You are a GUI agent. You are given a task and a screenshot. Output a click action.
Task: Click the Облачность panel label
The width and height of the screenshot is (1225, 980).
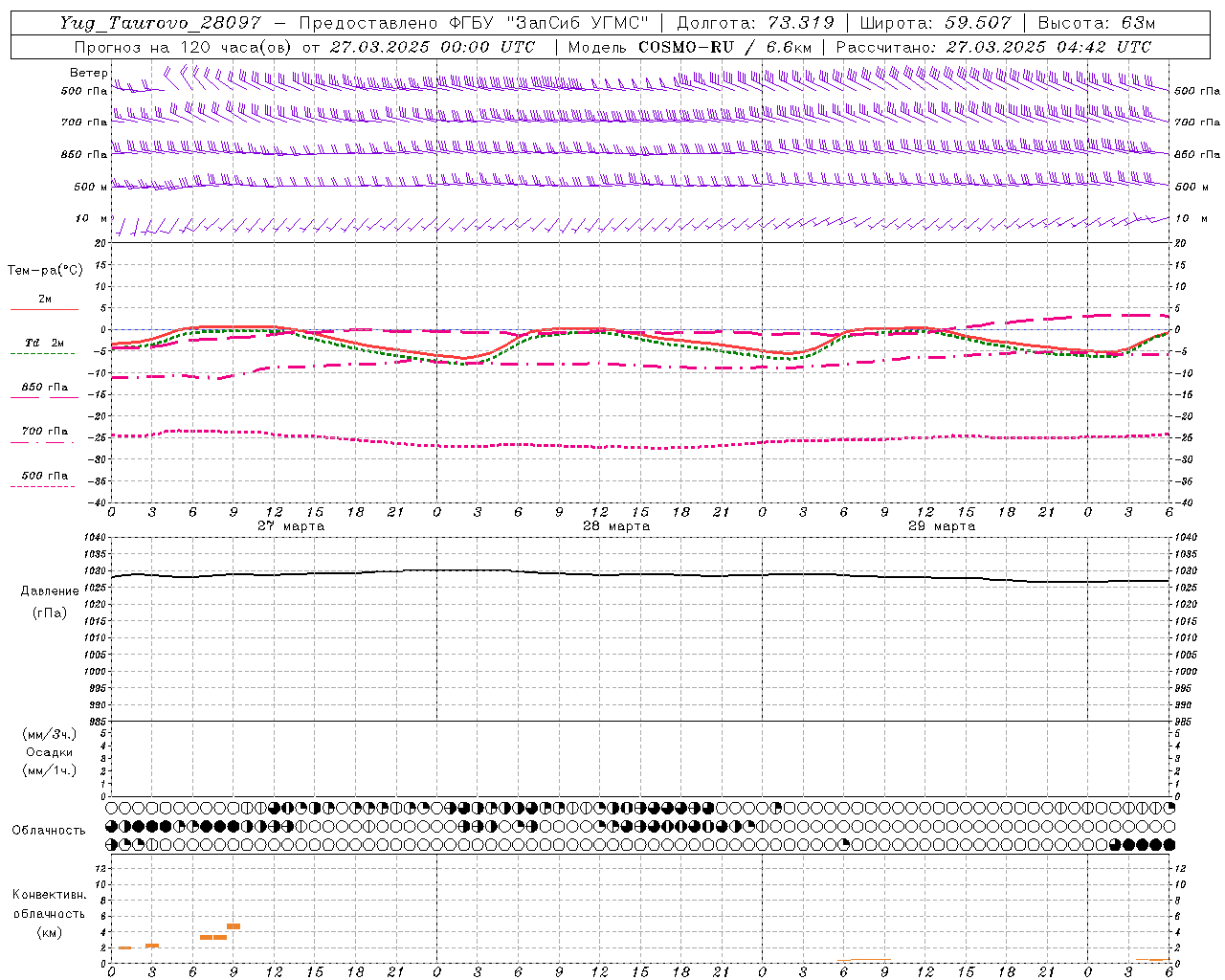(x=49, y=831)
